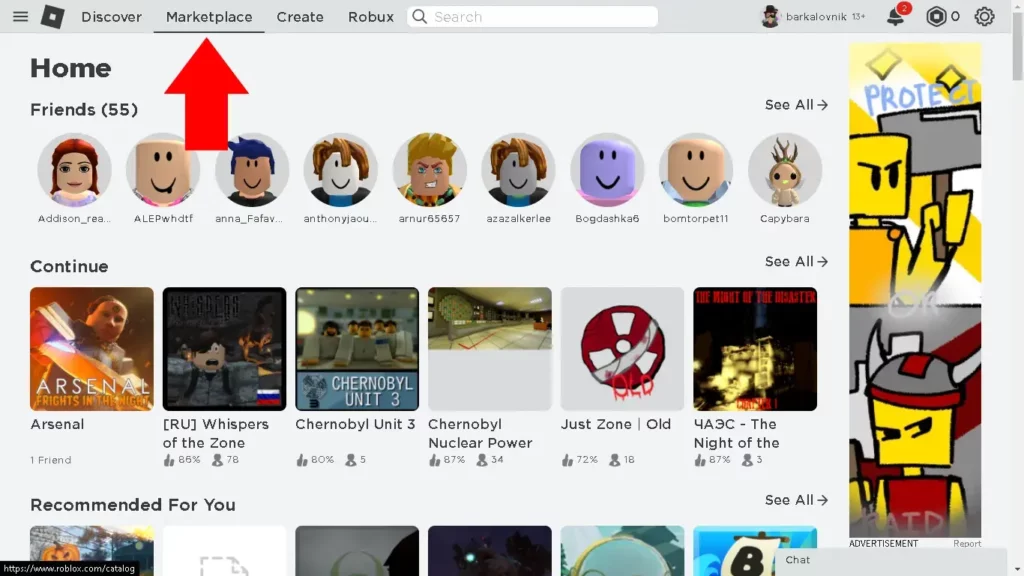Screen dimensions: 1024x576
Task: Open friend anthonyjaou avatar
Action: click(341, 170)
